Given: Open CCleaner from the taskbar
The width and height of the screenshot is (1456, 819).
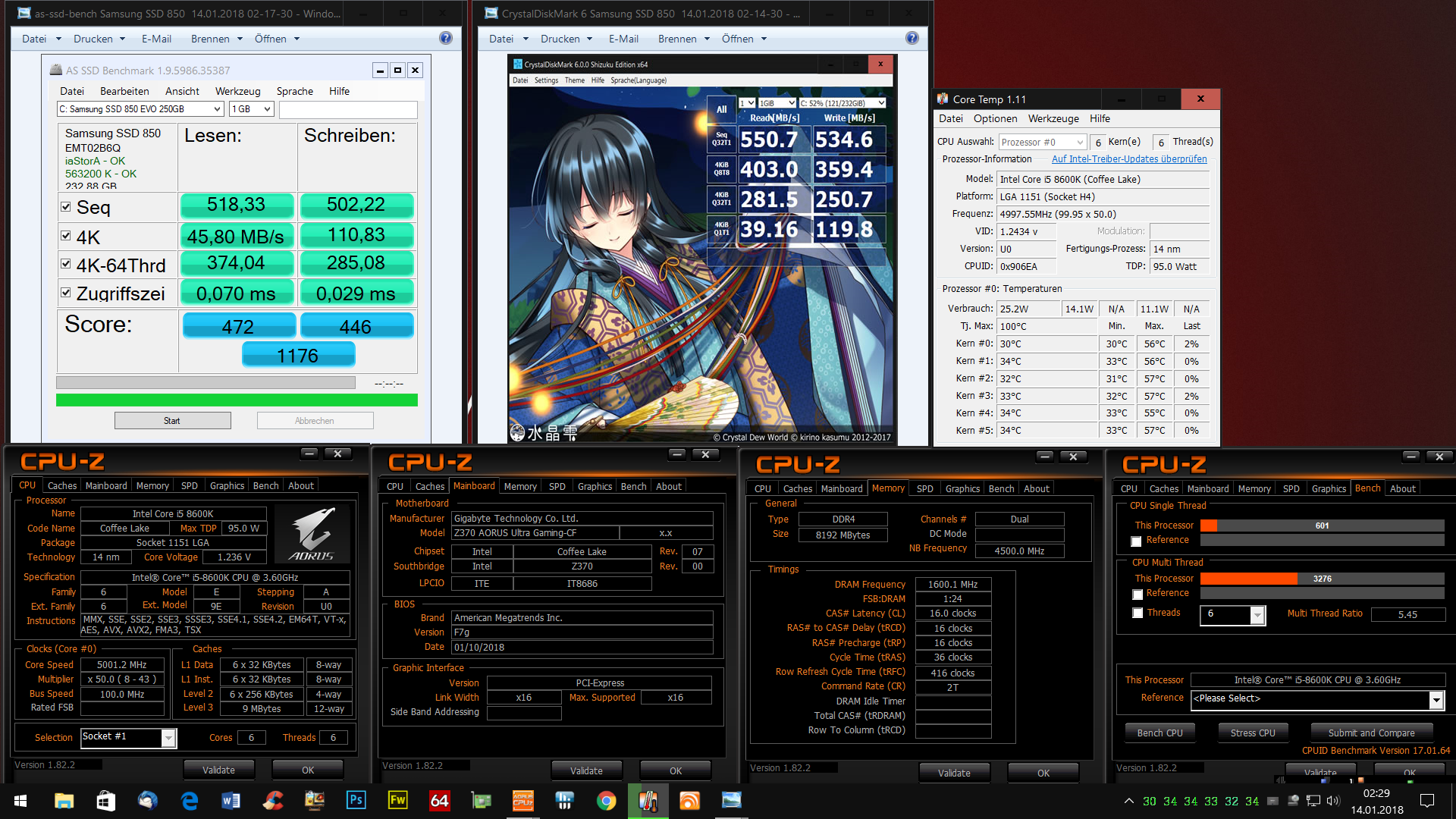Looking at the screenshot, I should click(x=272, y=800).
